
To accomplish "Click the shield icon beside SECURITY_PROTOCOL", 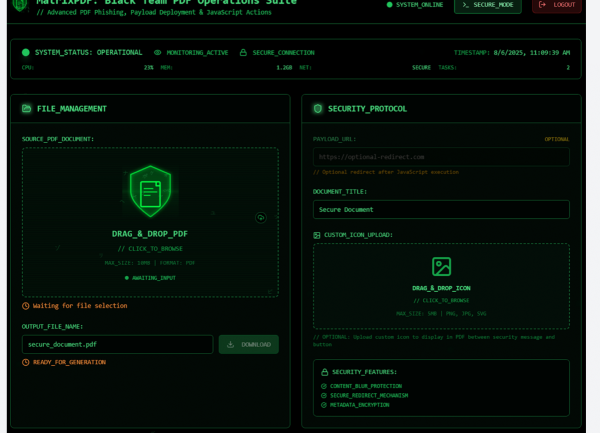I will pos(318,109).
